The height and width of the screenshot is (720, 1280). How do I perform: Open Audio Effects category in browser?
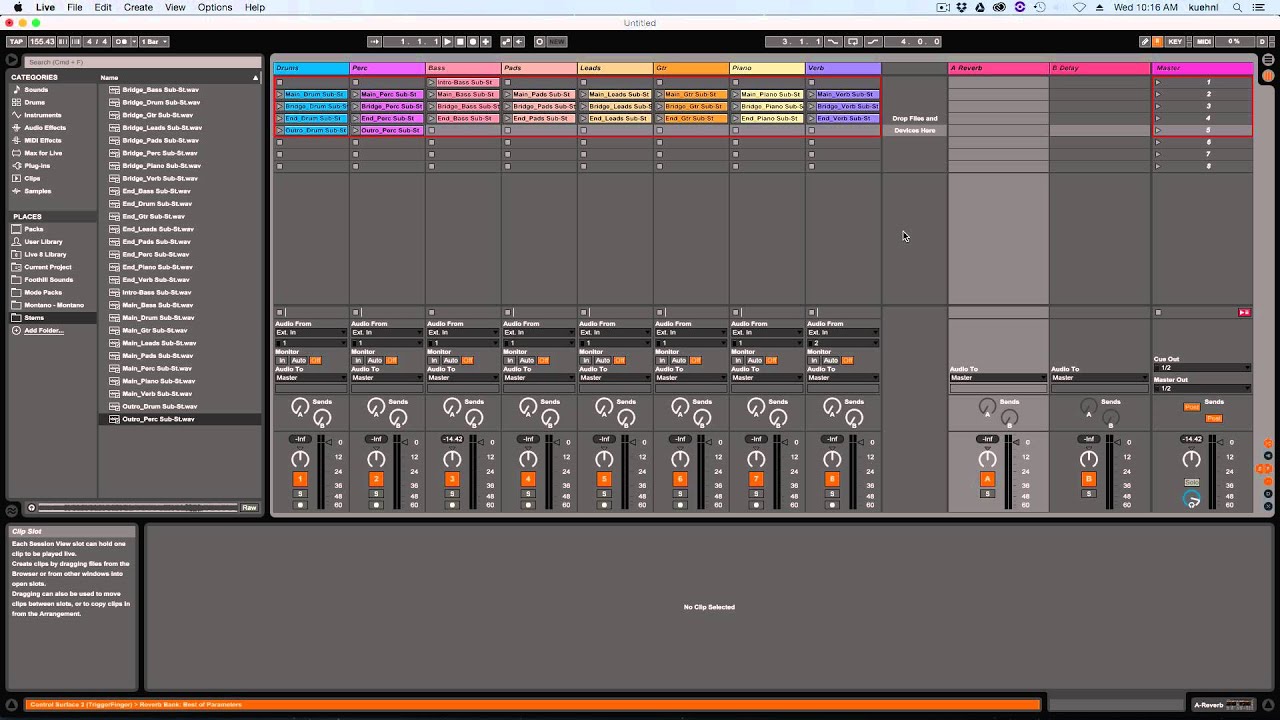[x=45, y=128]
